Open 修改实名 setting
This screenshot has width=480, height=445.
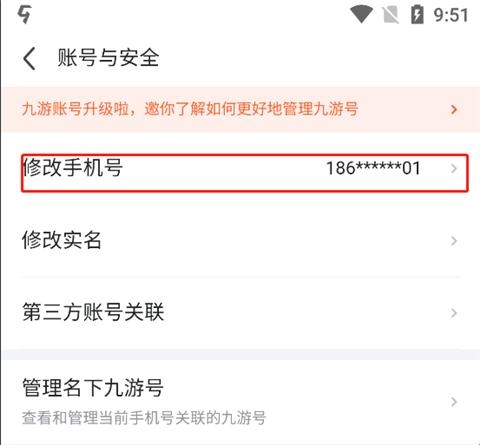tap(240, 241)
